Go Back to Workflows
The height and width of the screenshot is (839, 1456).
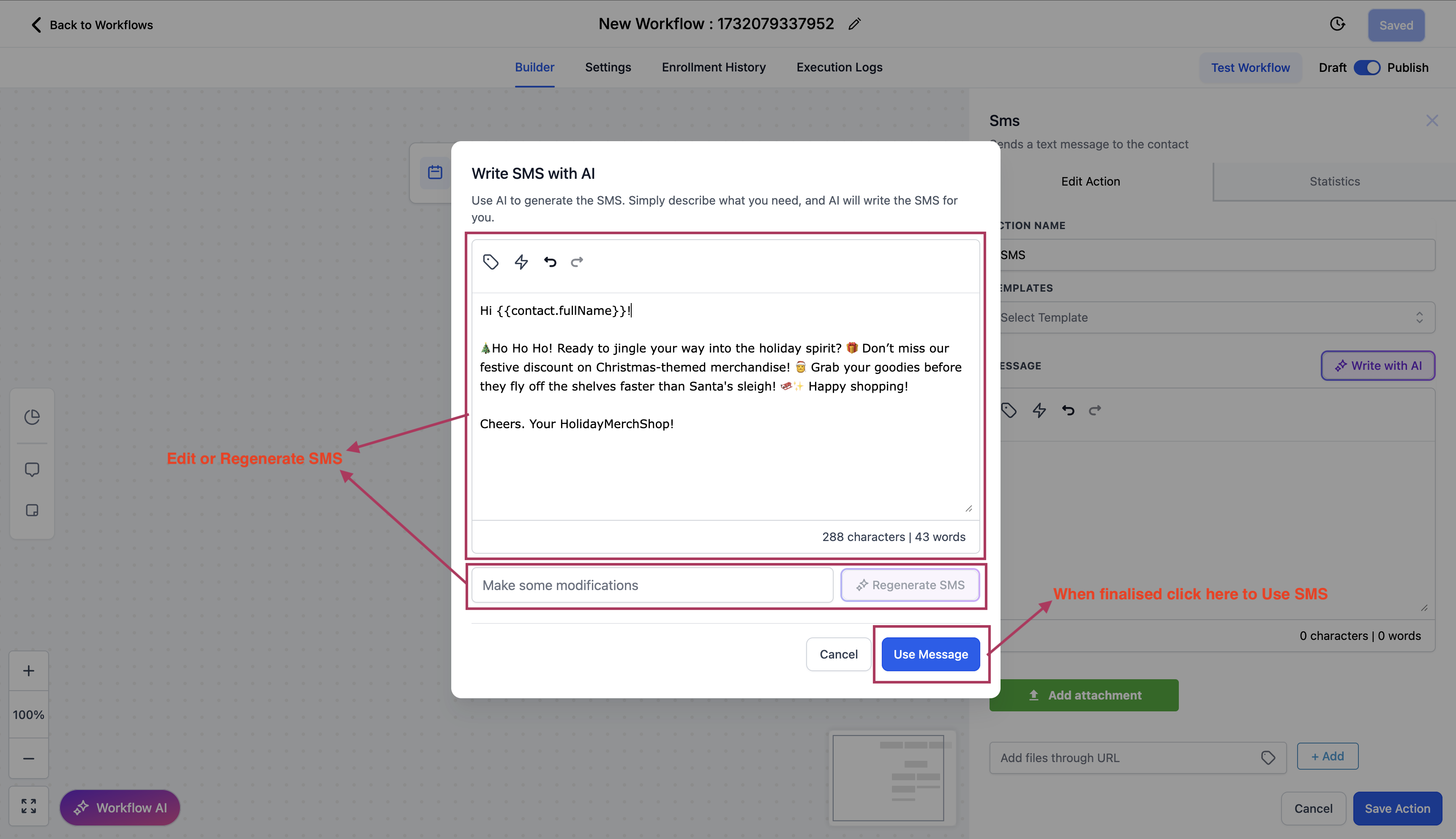[x=90, y=25]
